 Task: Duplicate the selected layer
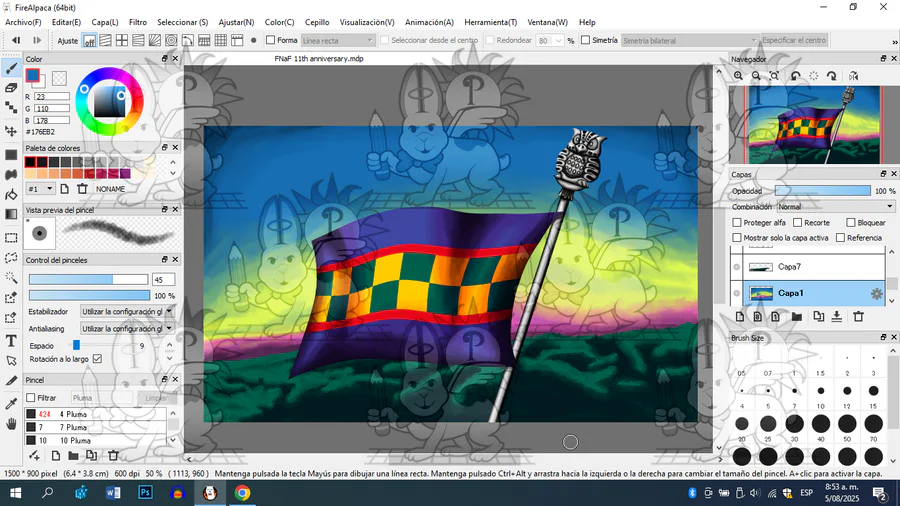point(818,317)
